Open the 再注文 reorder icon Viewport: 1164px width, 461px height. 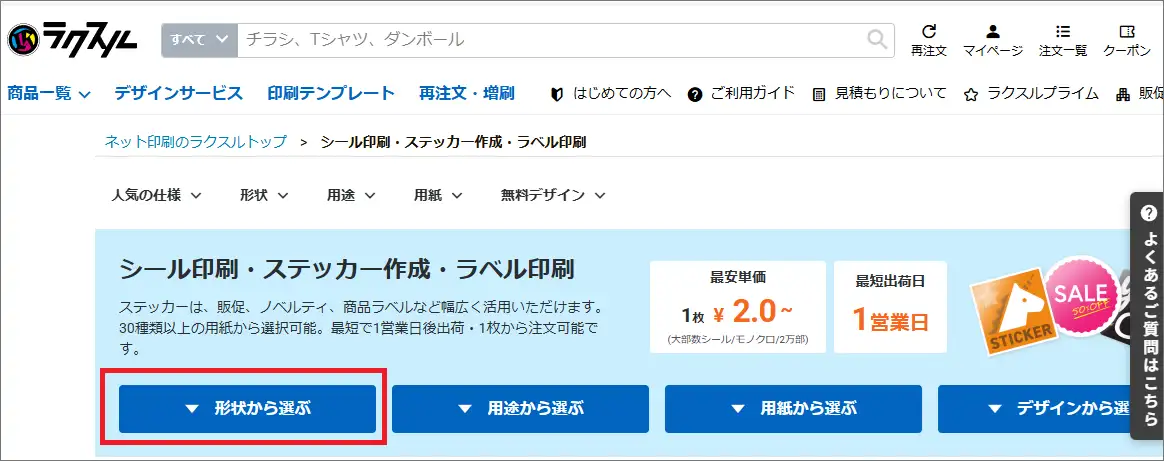pyautogui.click(x=929, y=31)
